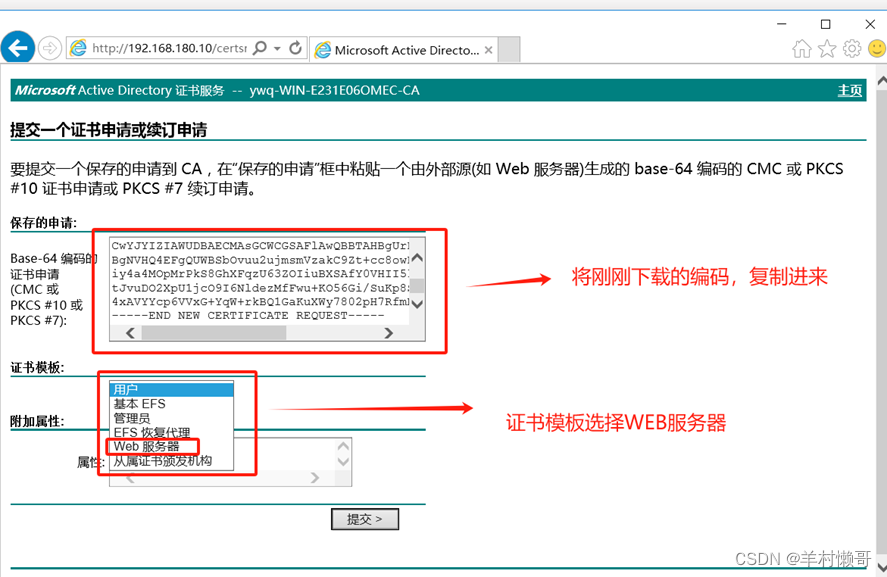This screenshot has height=577, width=887.
Task: Select 用户 in the certificate template list
Action: [128, 388]
